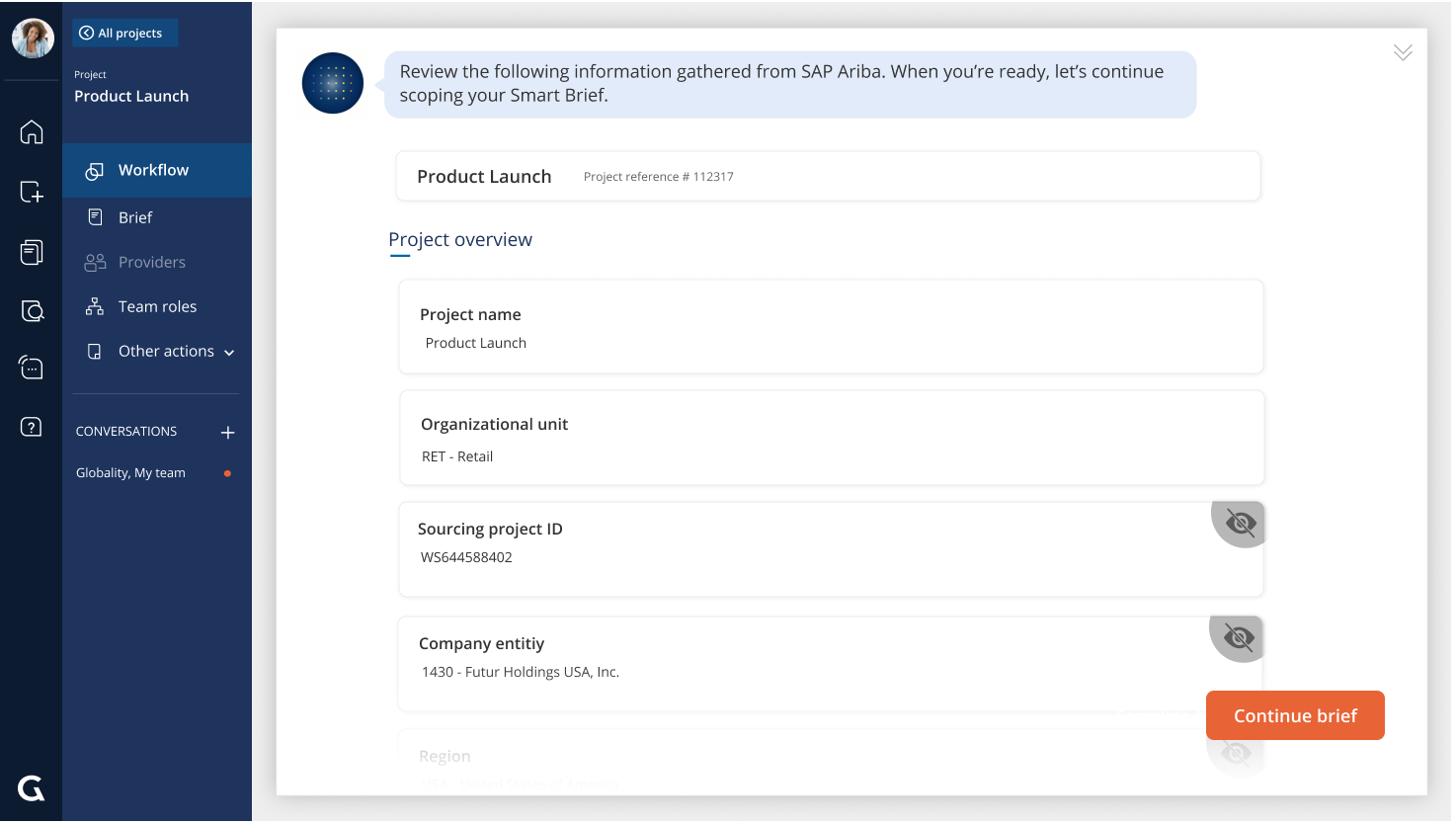Viewport: 1456px width, 824px height.
Task: Hide the Sourcing project ID value
Action: (1239, 523)
